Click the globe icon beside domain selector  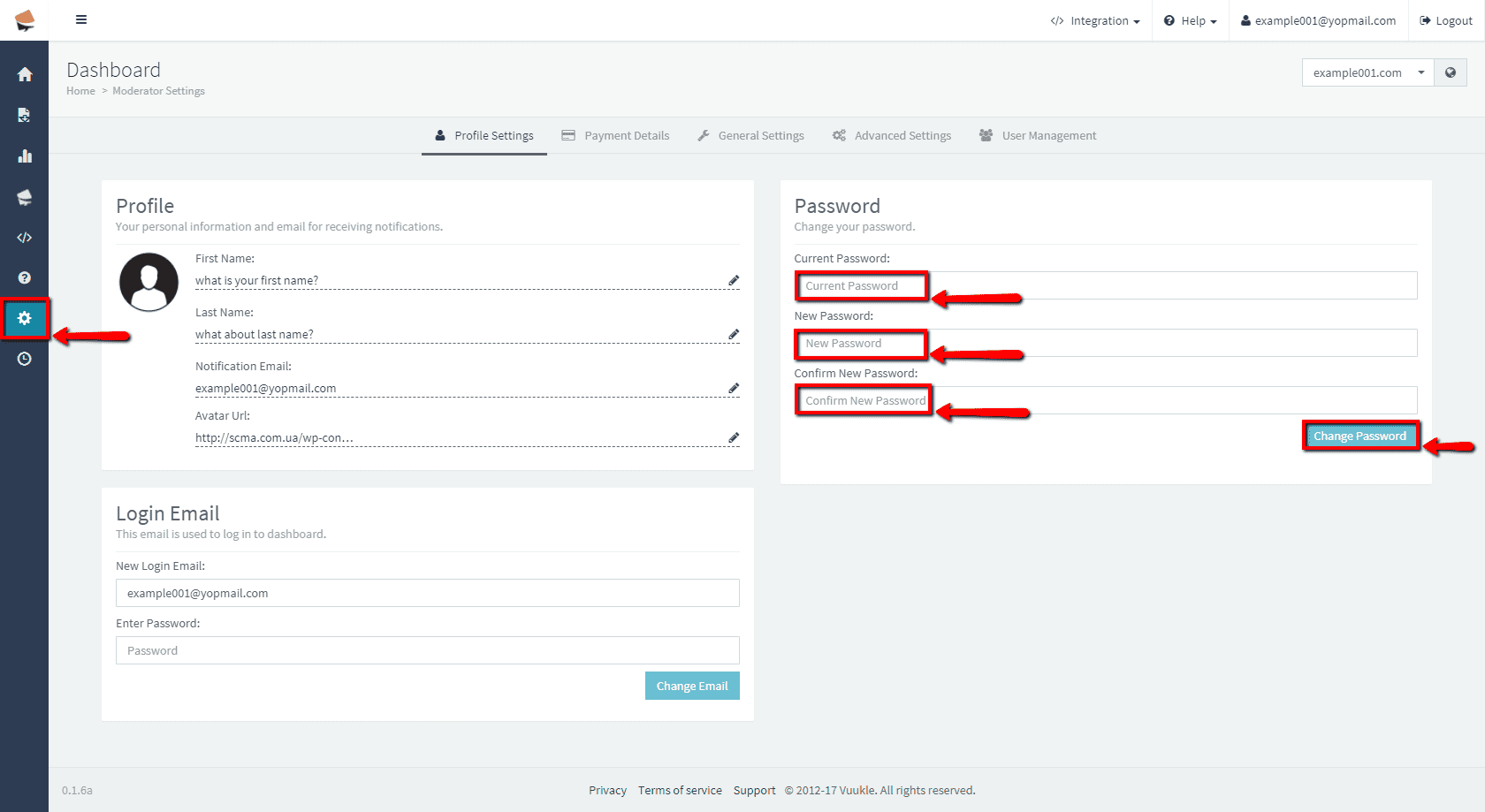(x=1451, y=72)
